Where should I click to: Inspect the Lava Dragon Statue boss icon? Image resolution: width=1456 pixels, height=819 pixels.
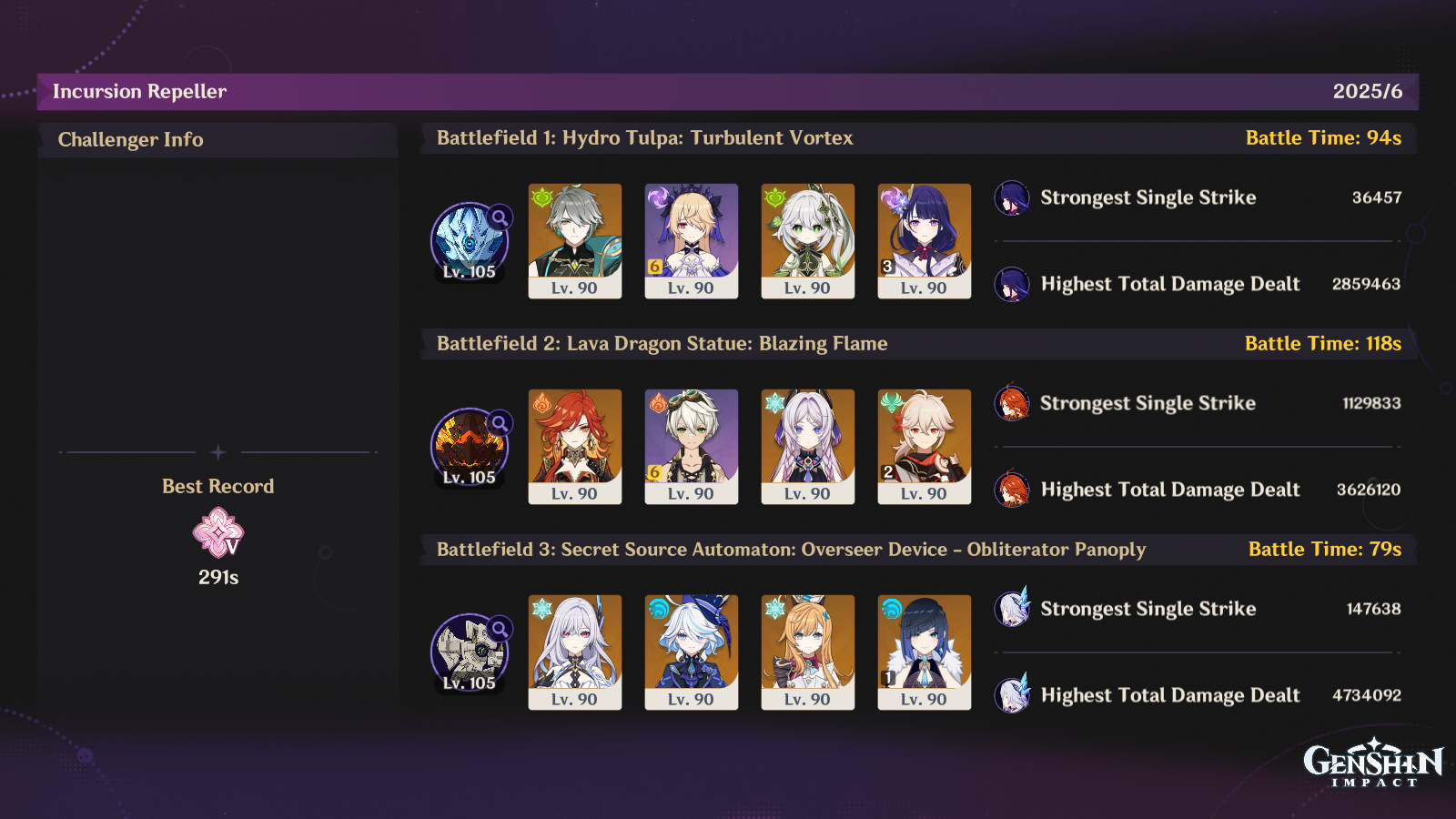click(x=469, y=447)
